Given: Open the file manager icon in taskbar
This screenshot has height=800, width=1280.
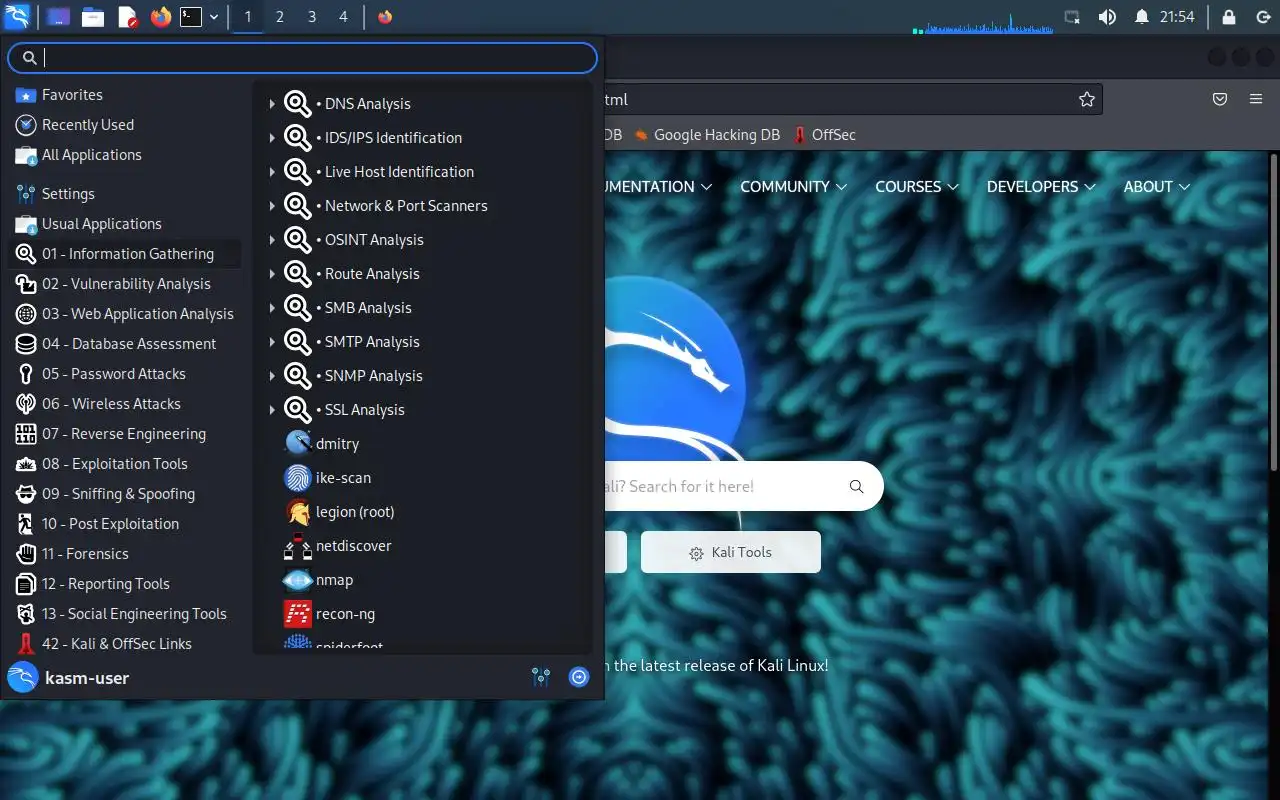Looking at the screenshot, I should (x=93, y=17).
